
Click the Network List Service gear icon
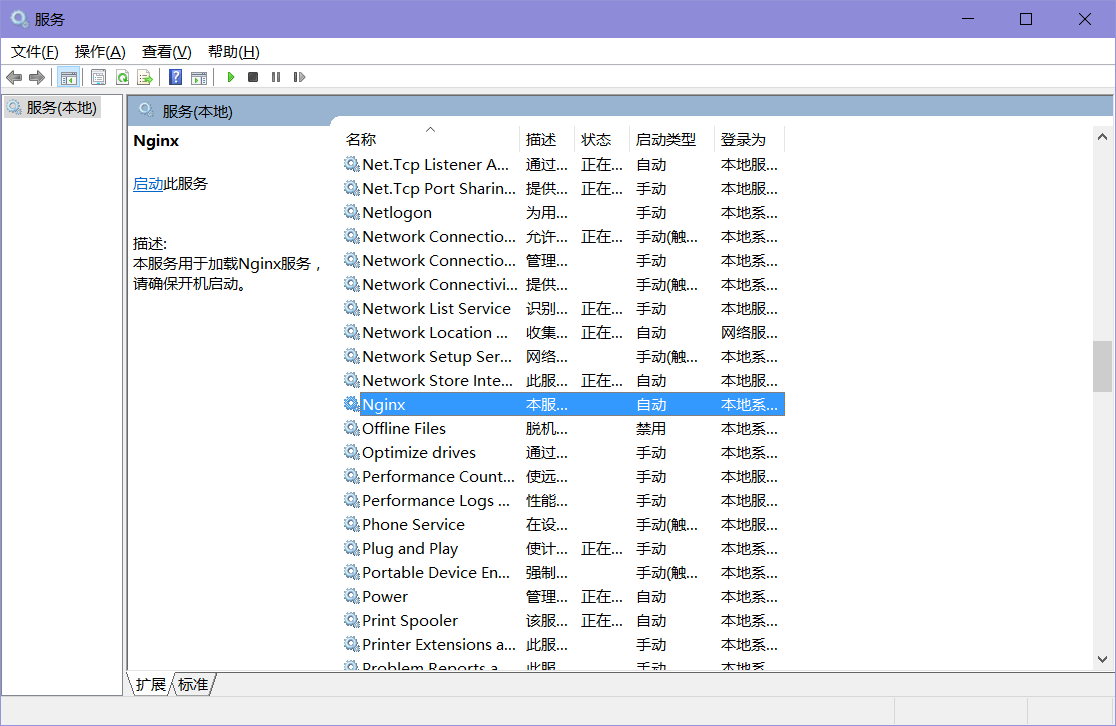pyautogui.click(x=352, y=308)
